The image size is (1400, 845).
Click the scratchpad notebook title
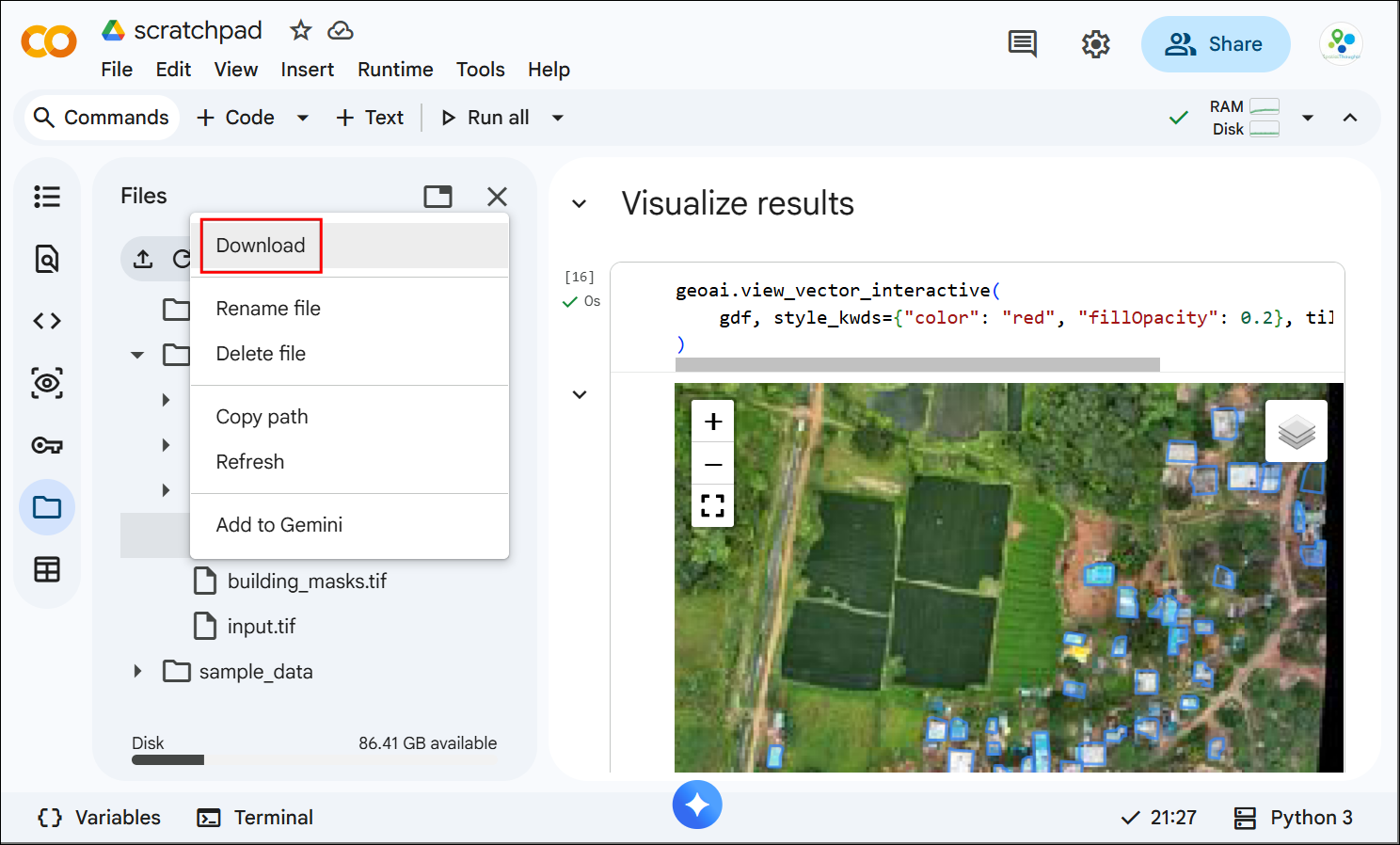click(198, 30)
